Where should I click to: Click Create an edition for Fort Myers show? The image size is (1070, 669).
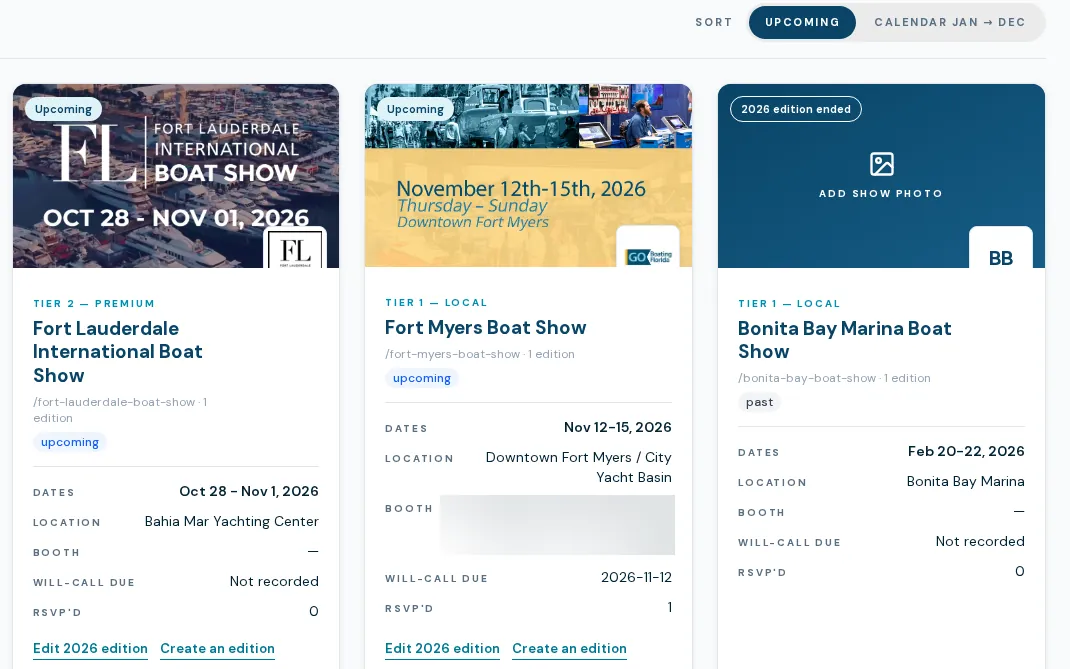tap(569, 649)
